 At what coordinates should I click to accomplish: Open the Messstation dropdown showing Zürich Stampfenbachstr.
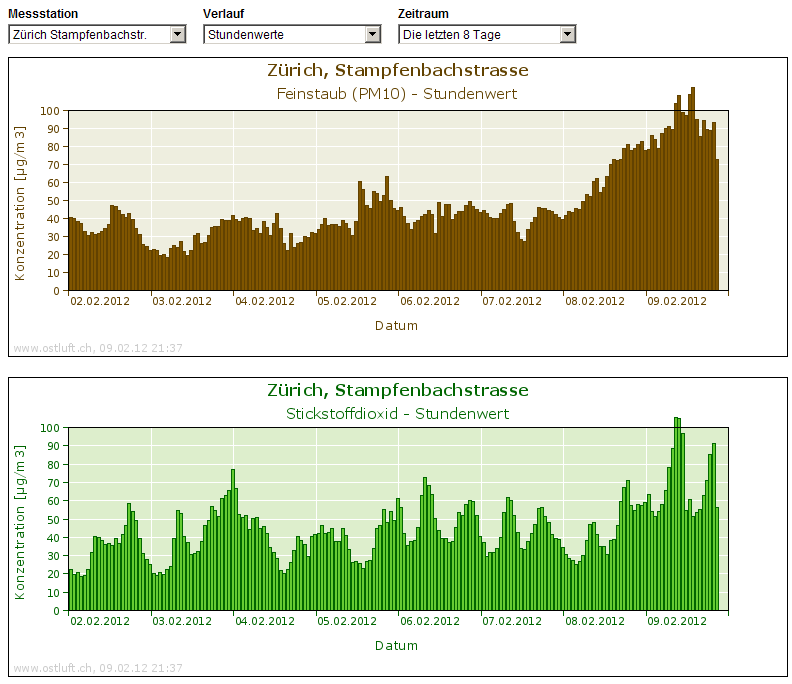point(97,34)
